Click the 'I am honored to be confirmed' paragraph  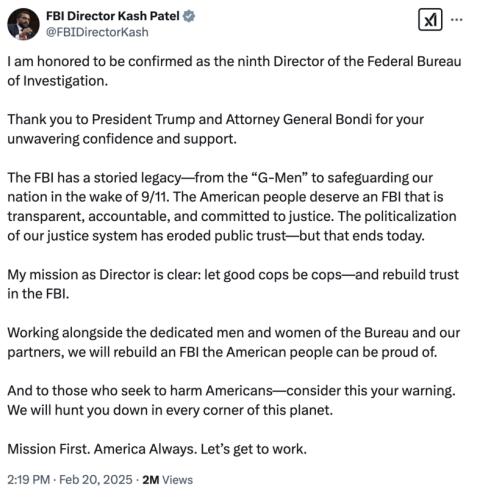pyautogui.click(x=234, y=71)
